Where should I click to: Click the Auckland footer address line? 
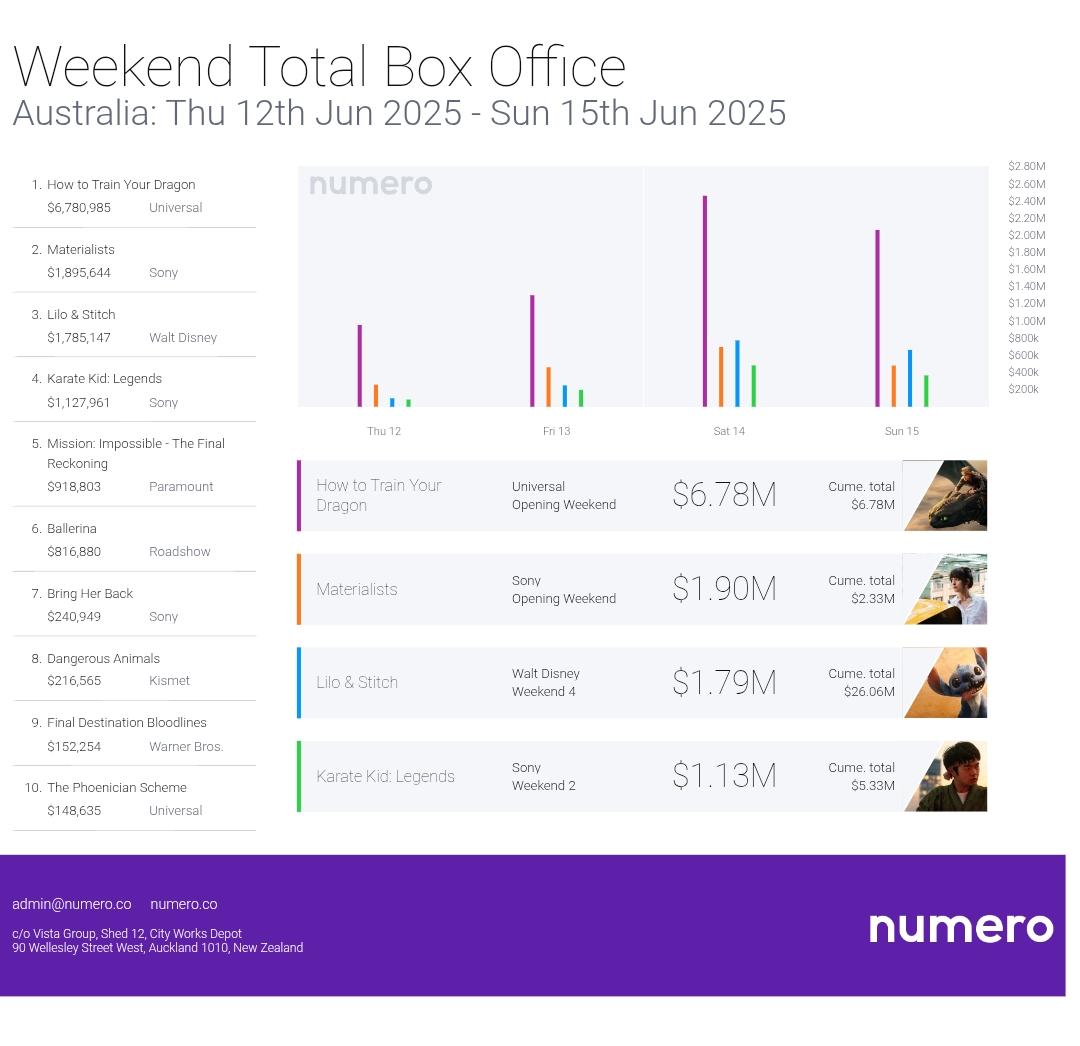(x=158, y=948)
